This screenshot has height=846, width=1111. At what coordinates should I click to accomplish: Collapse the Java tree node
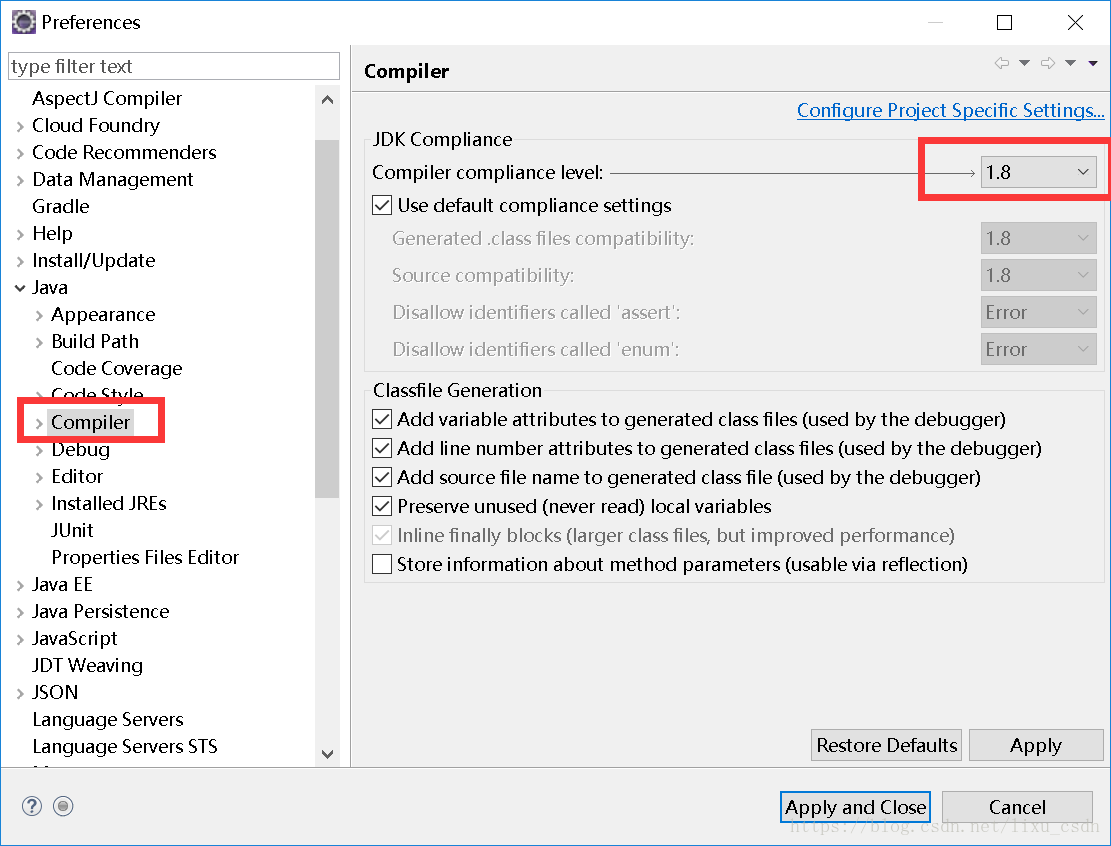pos(21,288)
